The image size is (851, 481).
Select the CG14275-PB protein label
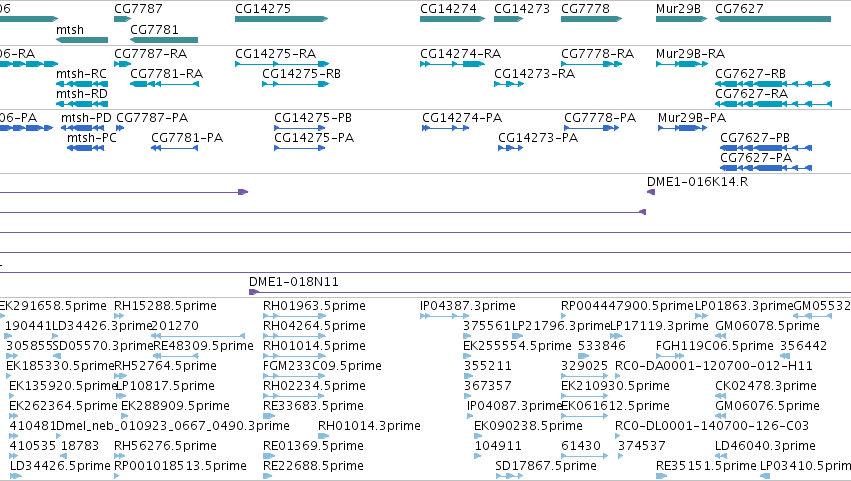(313, 118)
